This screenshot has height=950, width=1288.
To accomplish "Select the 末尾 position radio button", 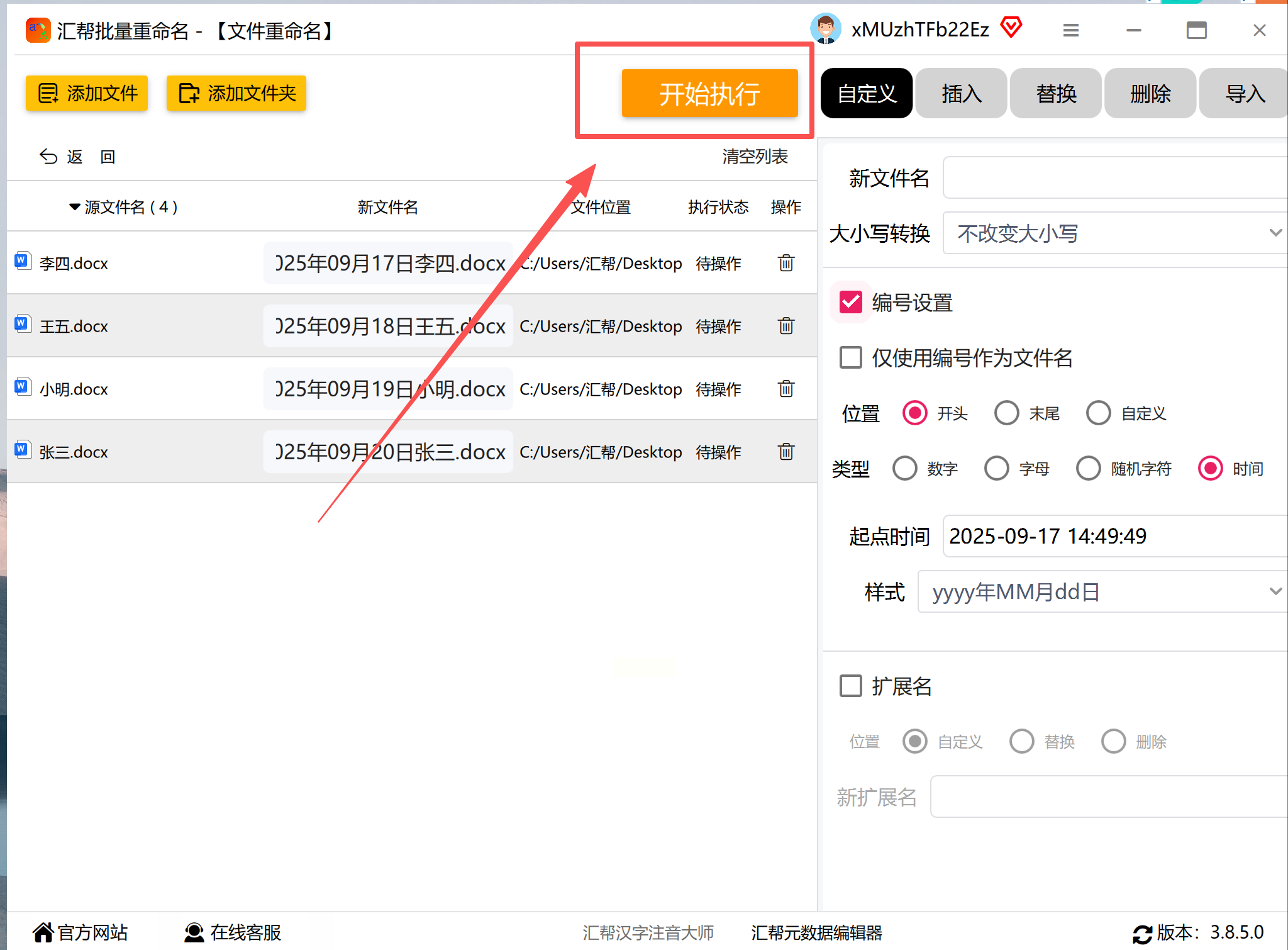I will pyautogui.click(x=1006, y=413).
